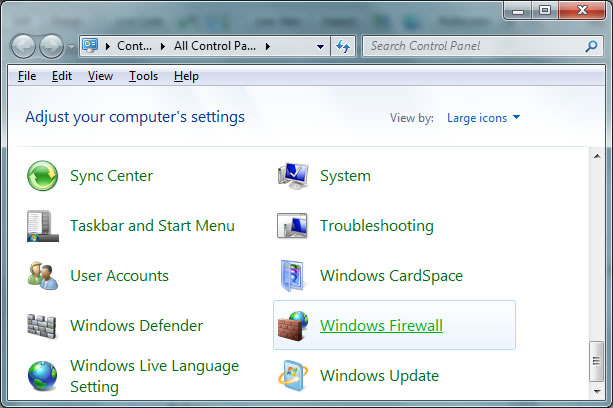Open the Edit menu
The height and width of the screenshot is (408, 613).
62,76
